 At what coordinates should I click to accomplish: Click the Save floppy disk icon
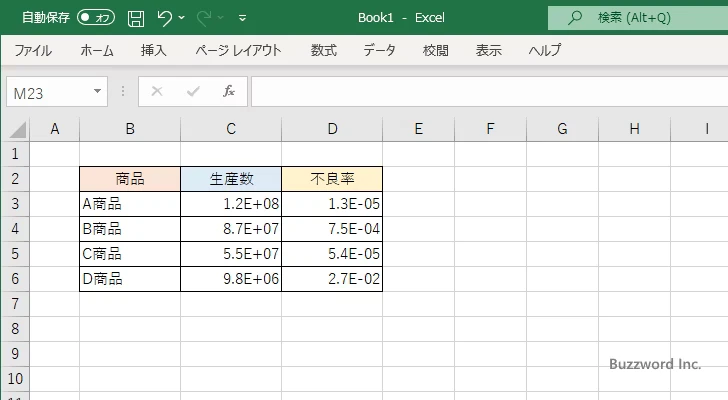click(x=136, y=18)
